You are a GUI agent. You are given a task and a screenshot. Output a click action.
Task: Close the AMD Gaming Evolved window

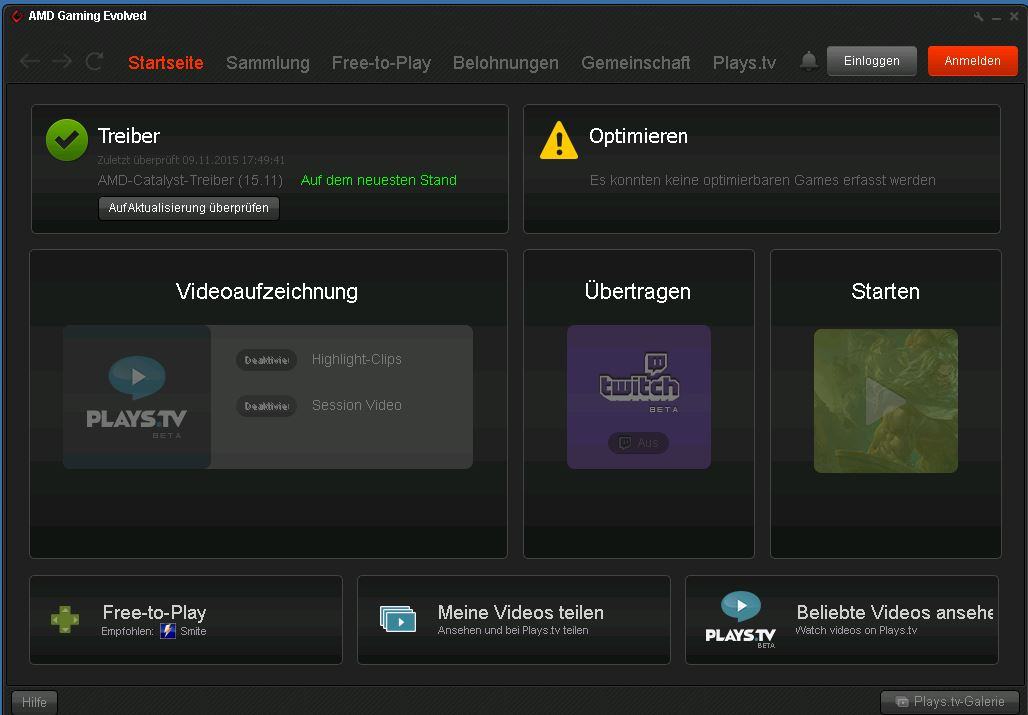[1014, 17]
